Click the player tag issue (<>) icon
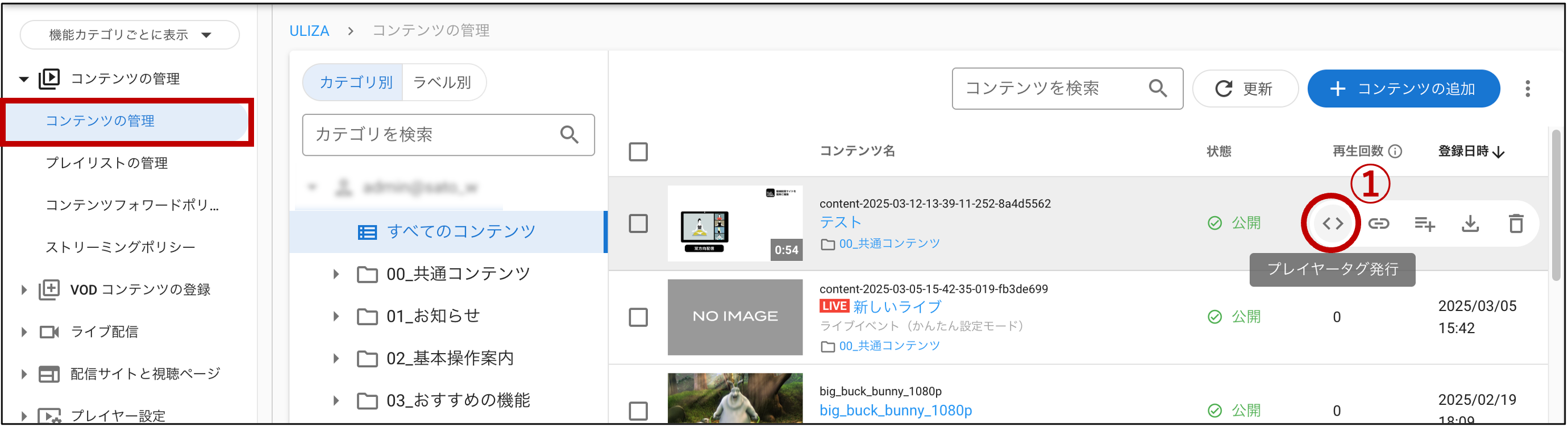 pyautogui.click(x=1333, y=223)
